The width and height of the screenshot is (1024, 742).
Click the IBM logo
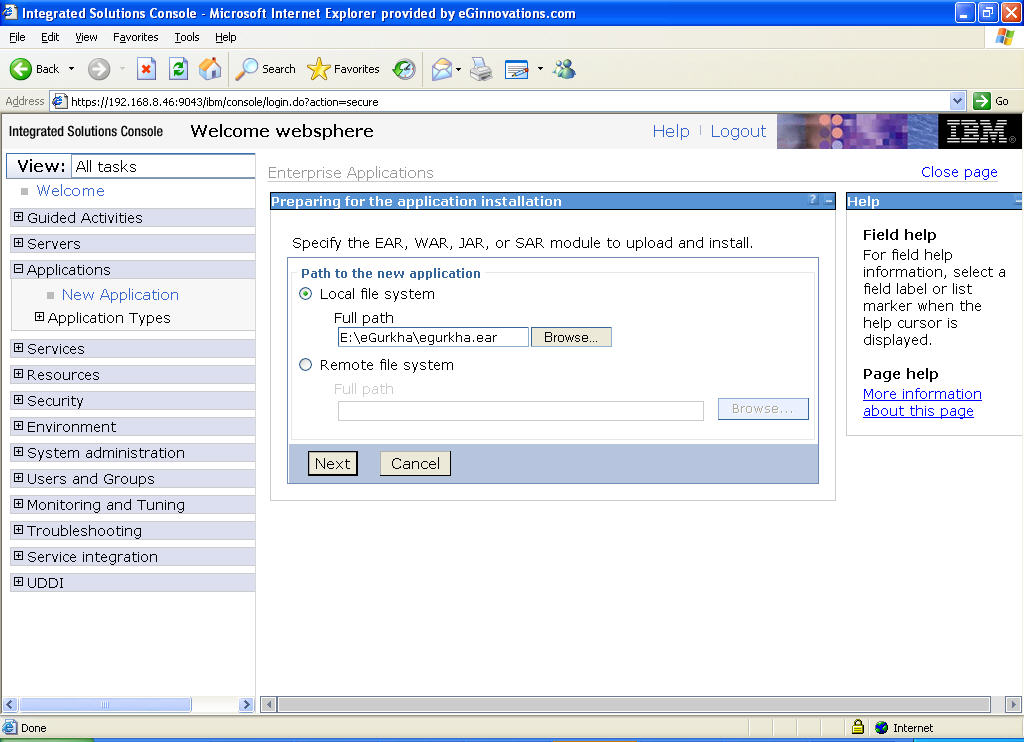980,131
